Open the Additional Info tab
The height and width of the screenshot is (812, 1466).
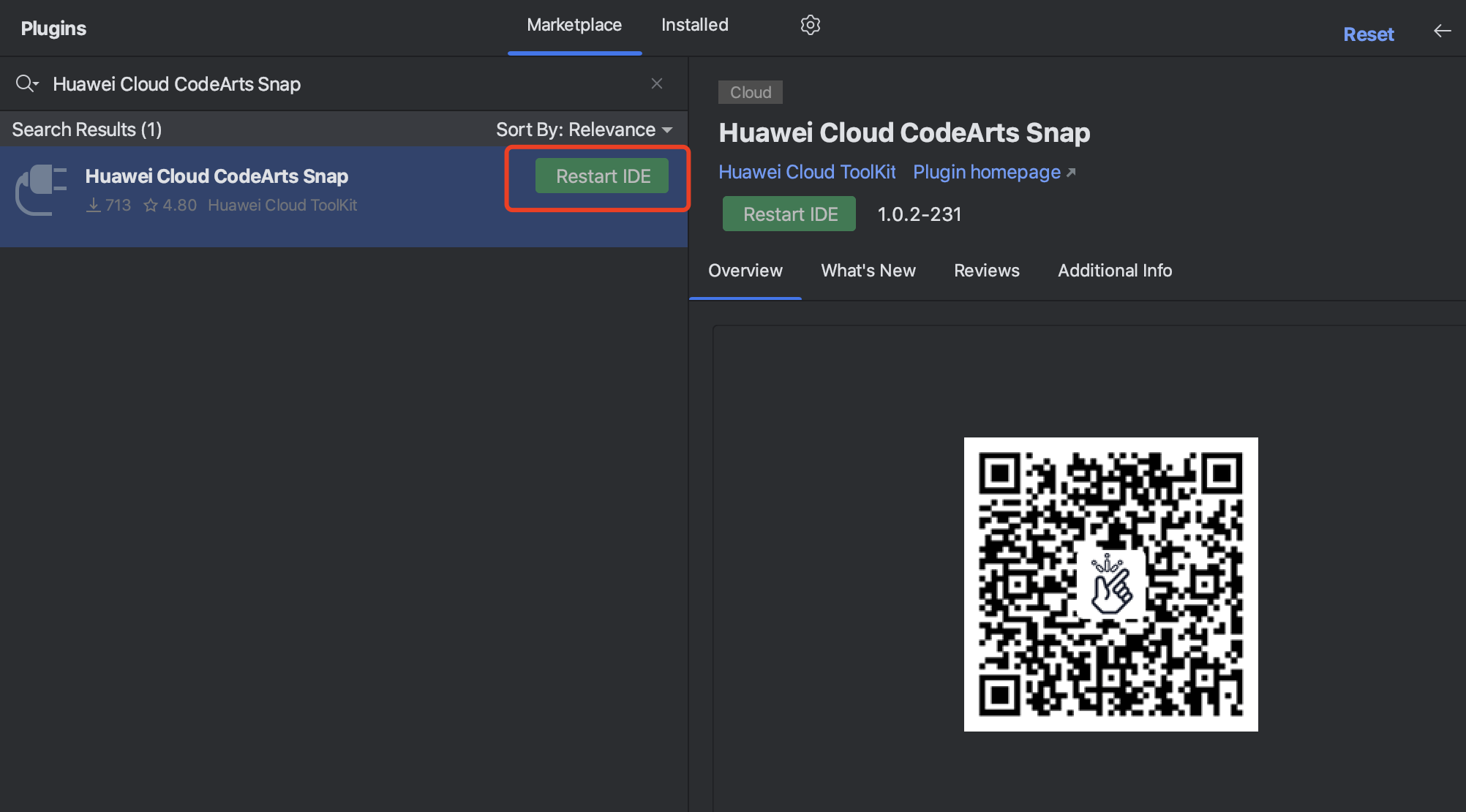pyautogui.click(x=1114, y=271)
